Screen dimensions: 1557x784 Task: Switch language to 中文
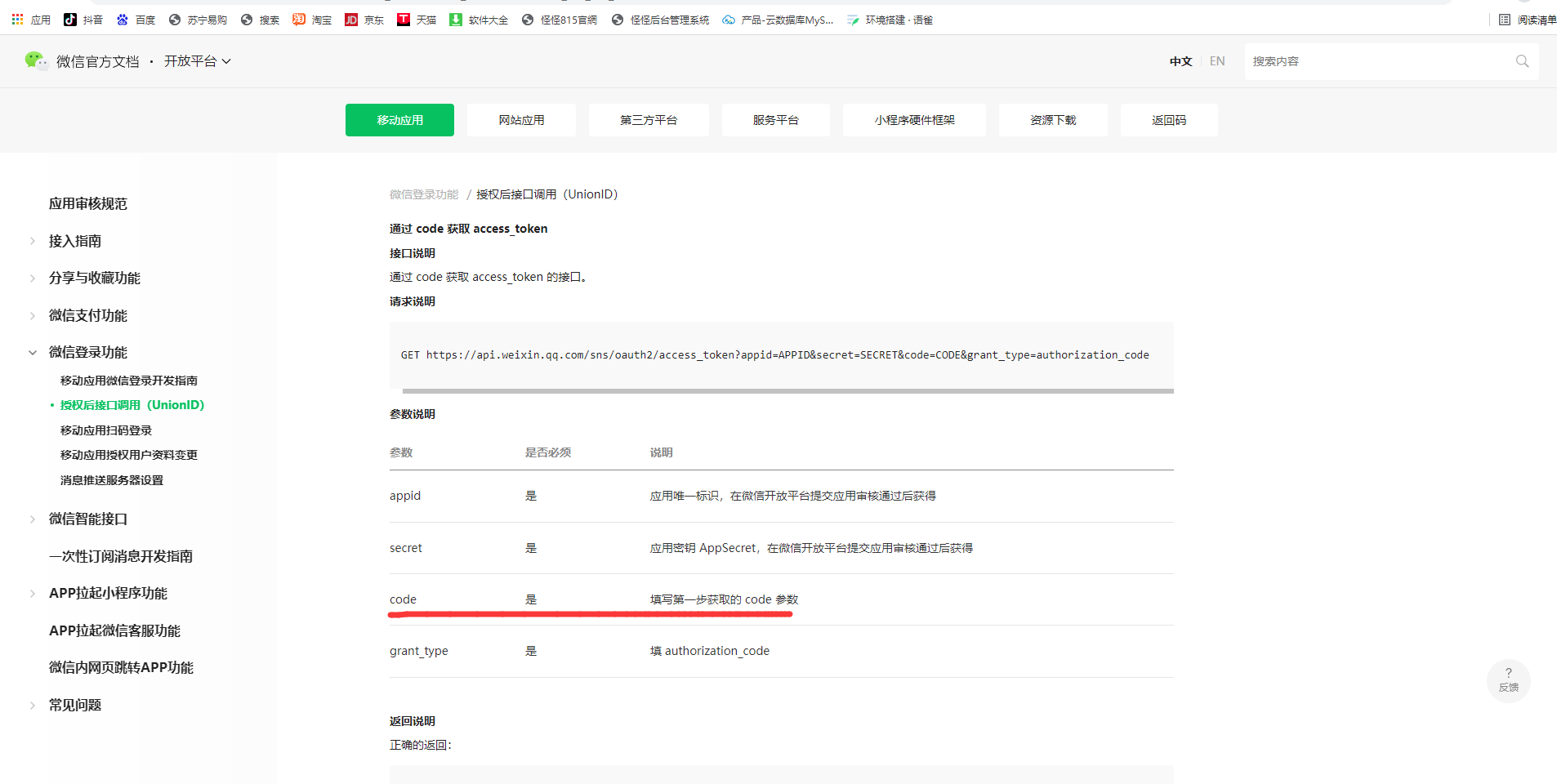tap(1180, 61)
